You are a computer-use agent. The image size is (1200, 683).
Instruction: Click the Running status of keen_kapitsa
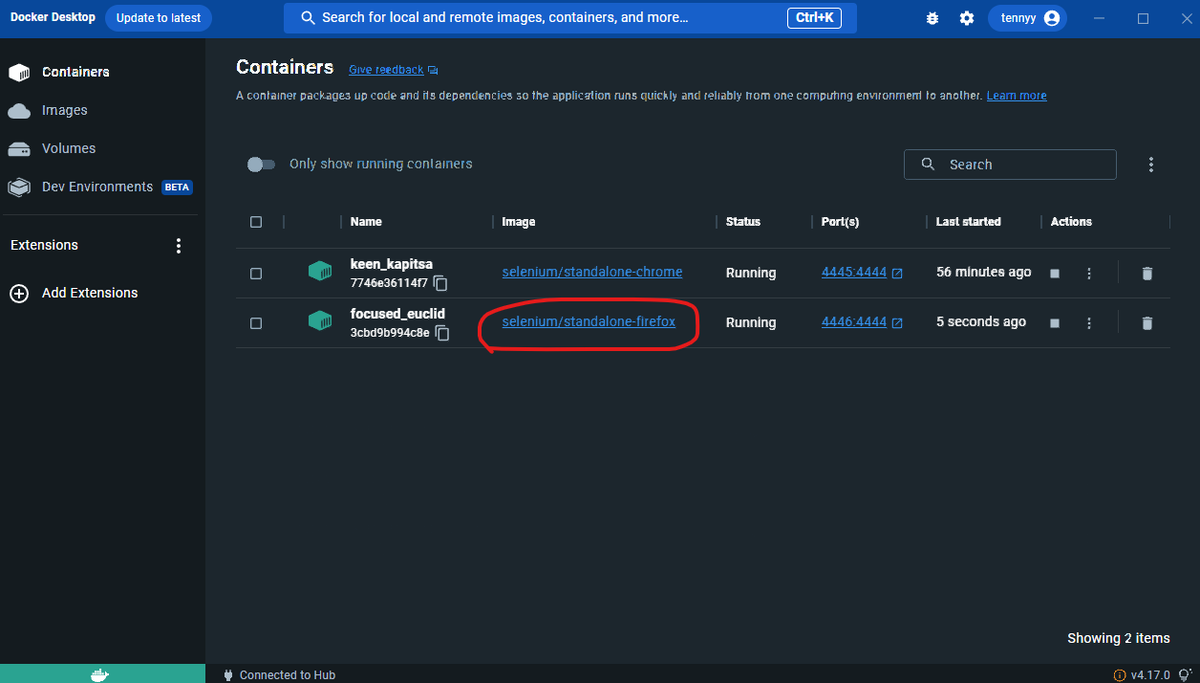click(x=751, y=272)
